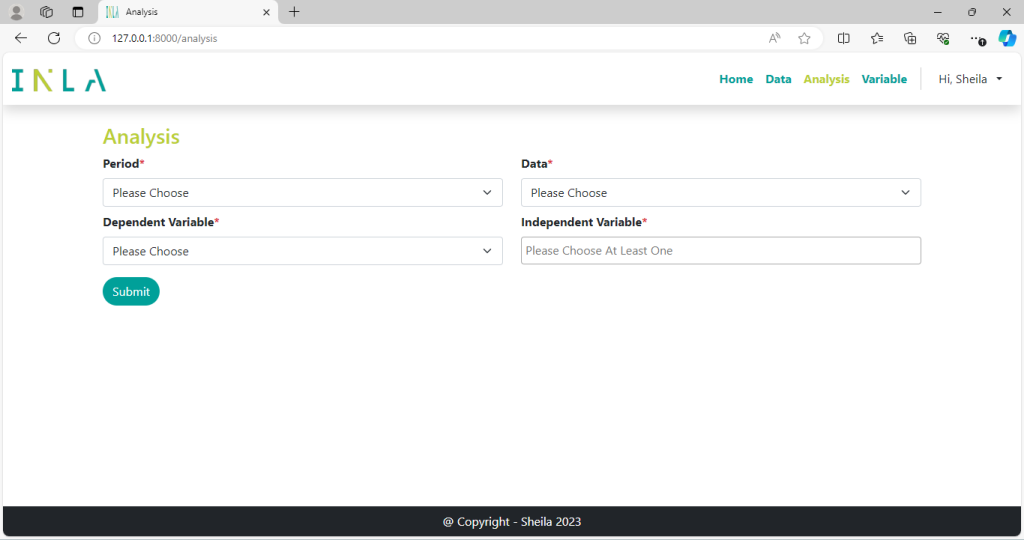This screenshot has width=1024, height=540.
Task: Click the Copyright - Sheila 2023 footer text
Action: pos(512,522)
